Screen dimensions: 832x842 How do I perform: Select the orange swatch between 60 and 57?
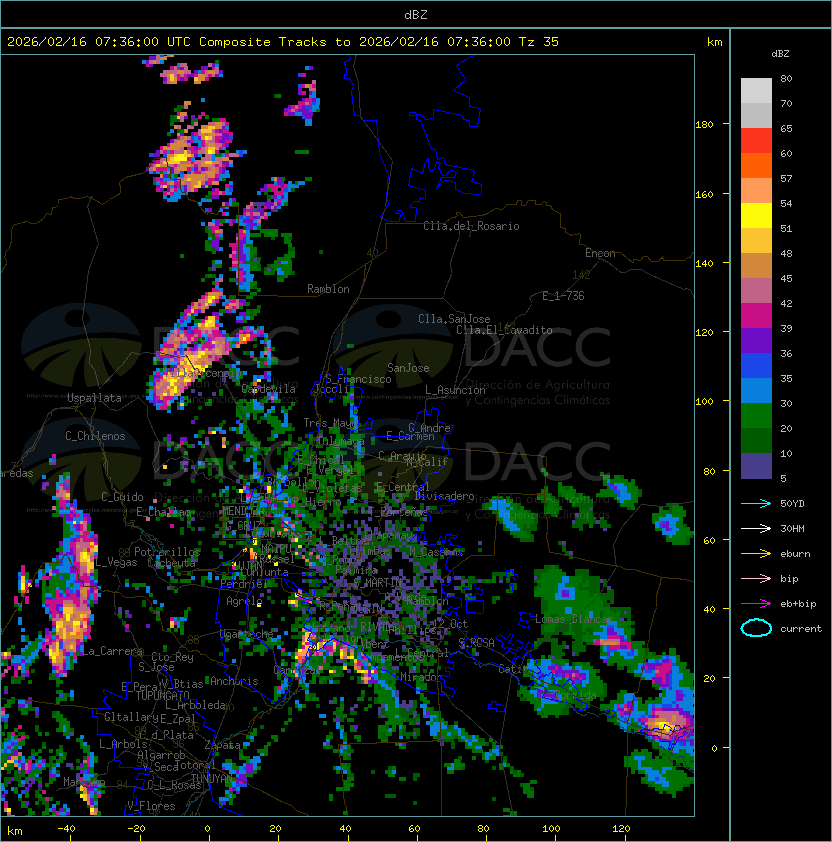click(x=756, y=165)
